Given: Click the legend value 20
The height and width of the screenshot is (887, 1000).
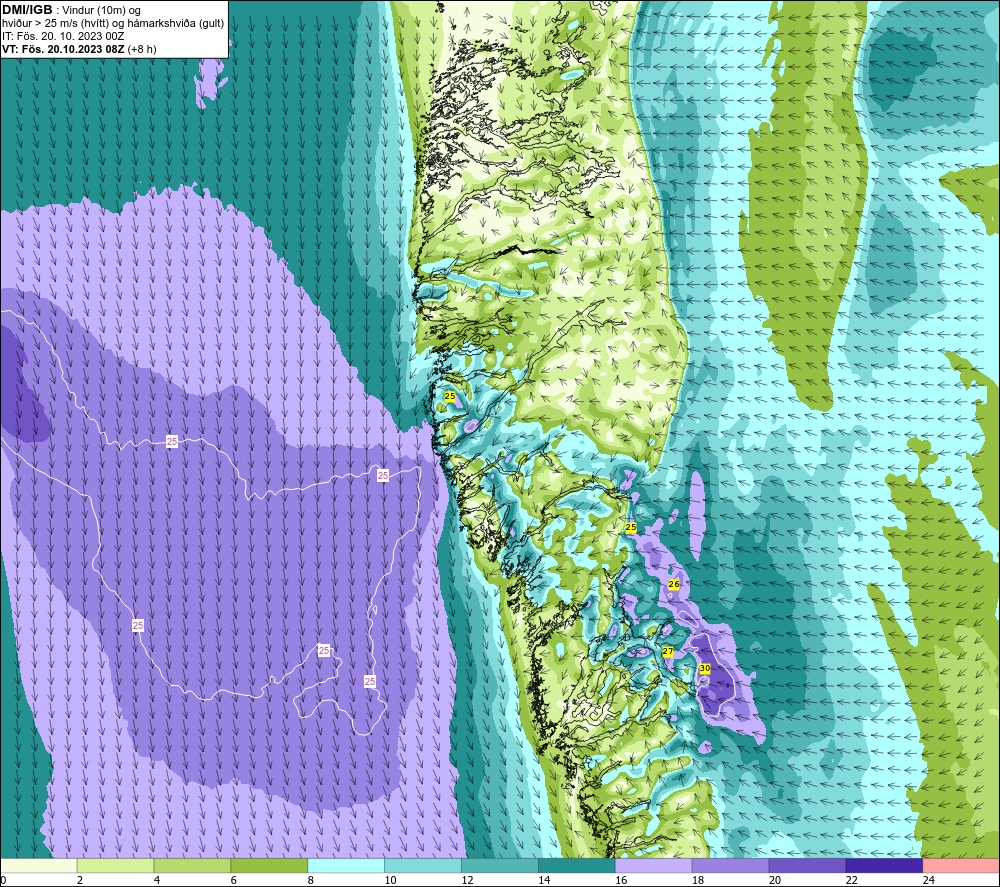Looking at the screenshot, I should point(775,880).
